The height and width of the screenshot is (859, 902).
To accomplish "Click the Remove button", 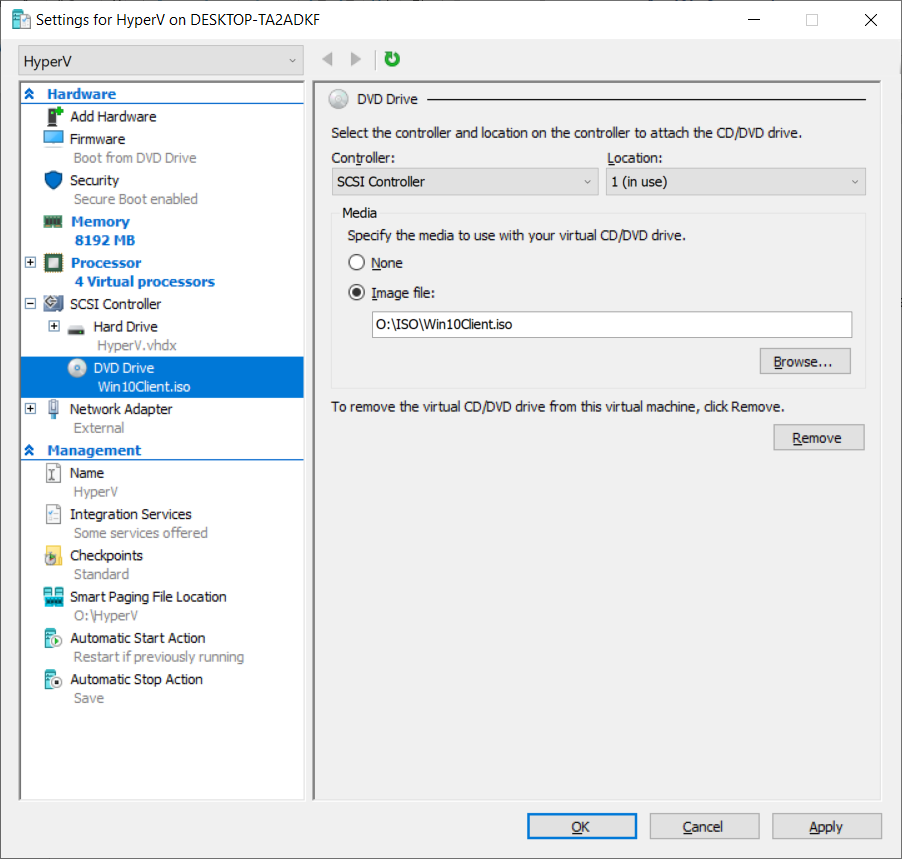I will click(818, 438).
